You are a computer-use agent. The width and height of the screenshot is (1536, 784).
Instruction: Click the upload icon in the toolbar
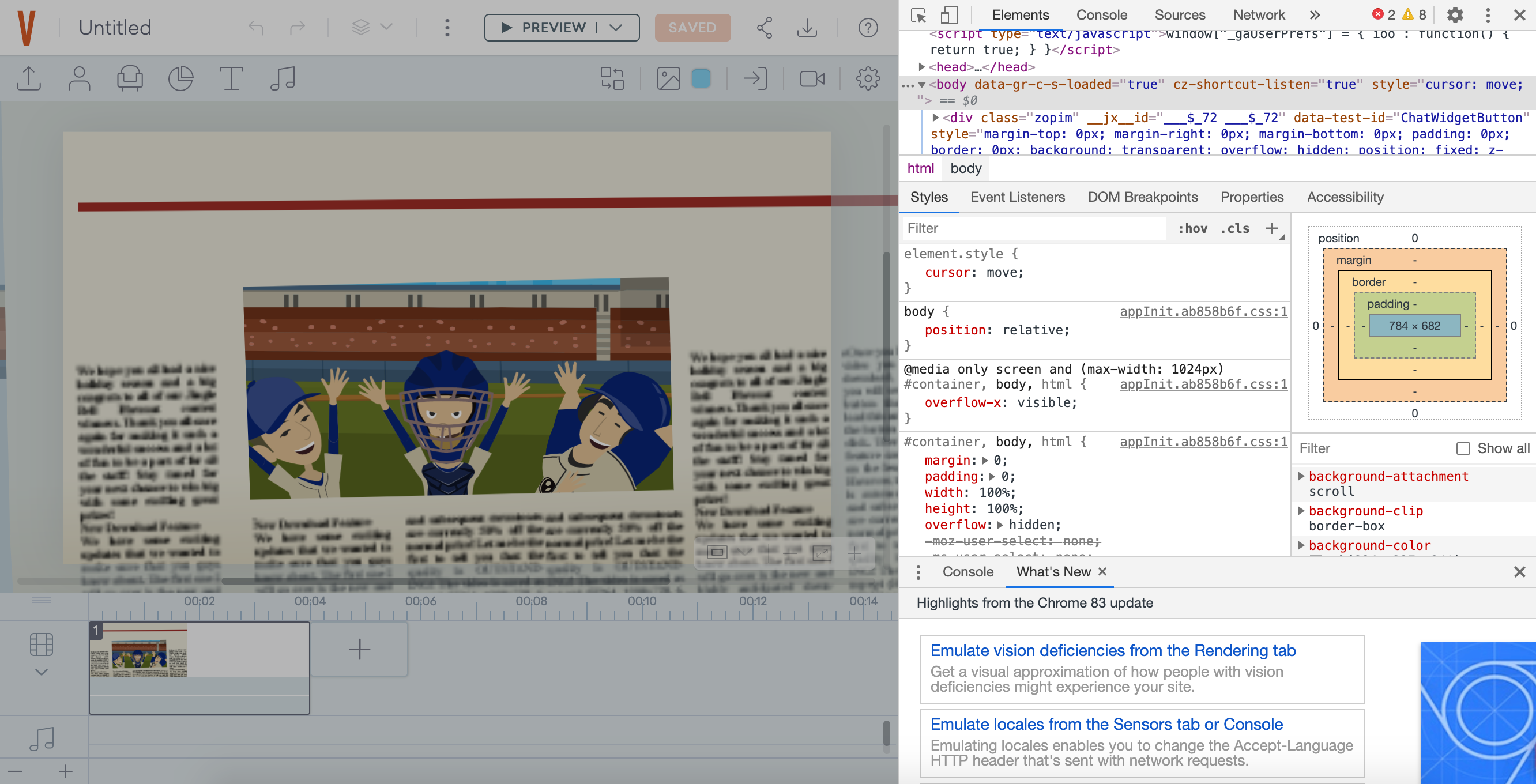(x=29, y=78)
